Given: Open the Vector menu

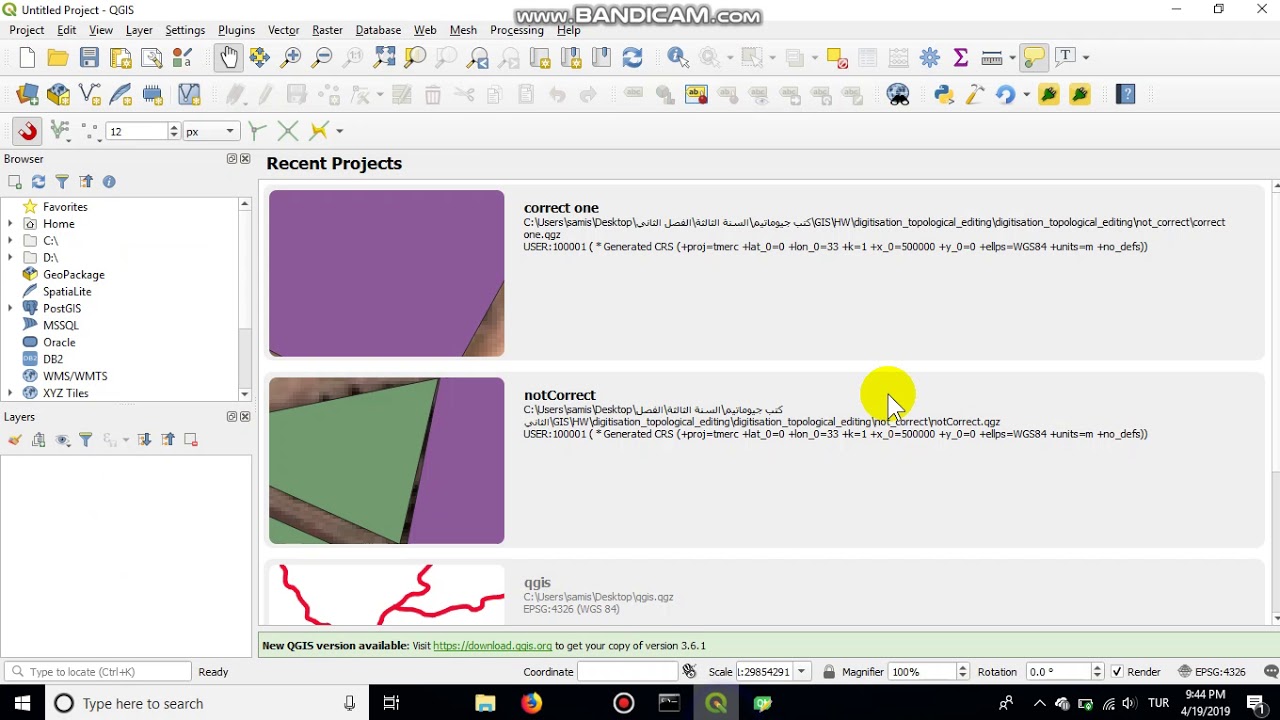Looking at the screenshot, I should 283,30.
